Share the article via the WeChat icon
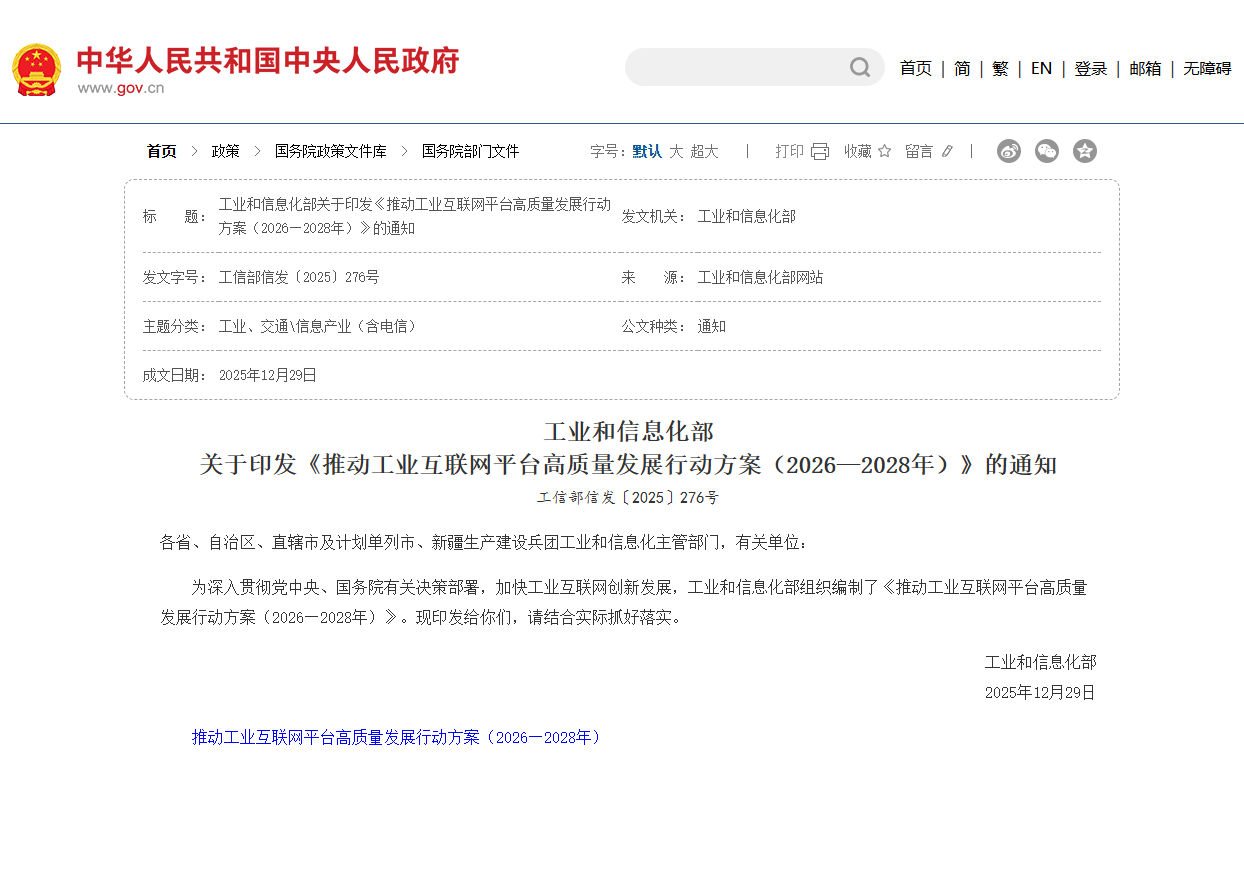The height and width of the screenshot is (881, 1244). coord(1046,150)
